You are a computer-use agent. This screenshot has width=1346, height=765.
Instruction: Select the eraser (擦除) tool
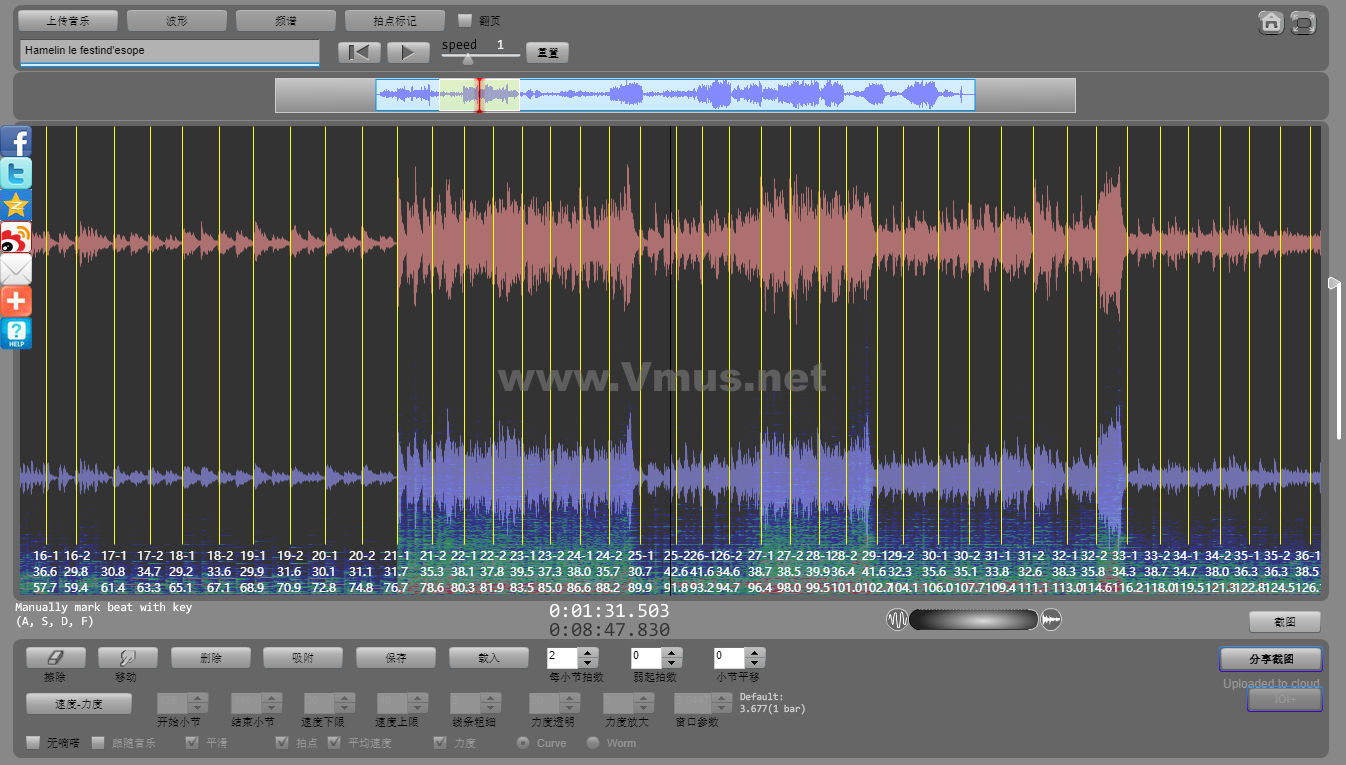[x=55, y=658]
